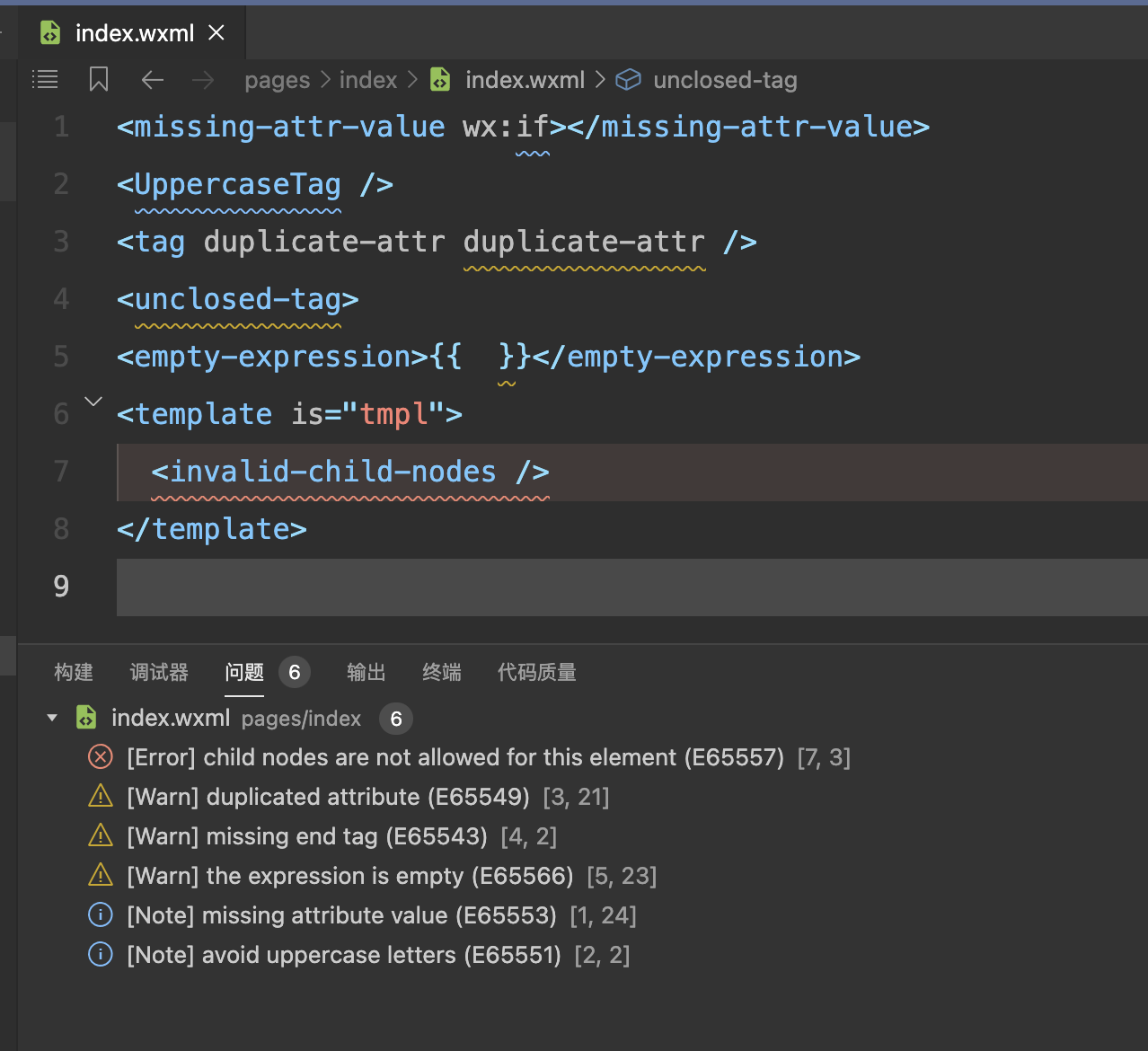Open 'pages' breadcrumb segment
Image resolution: width=1148 pixels, height=1051 pixels.
[277, 81]
